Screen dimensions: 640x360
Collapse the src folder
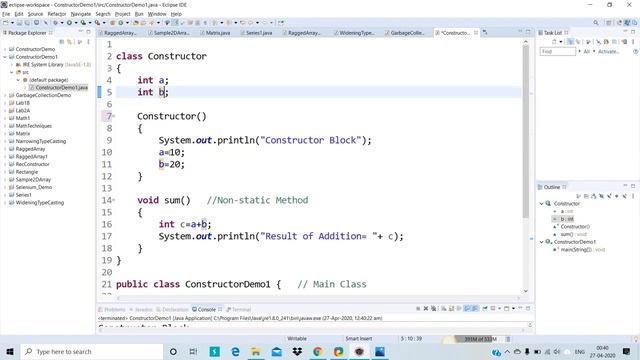tap(12, 72)
